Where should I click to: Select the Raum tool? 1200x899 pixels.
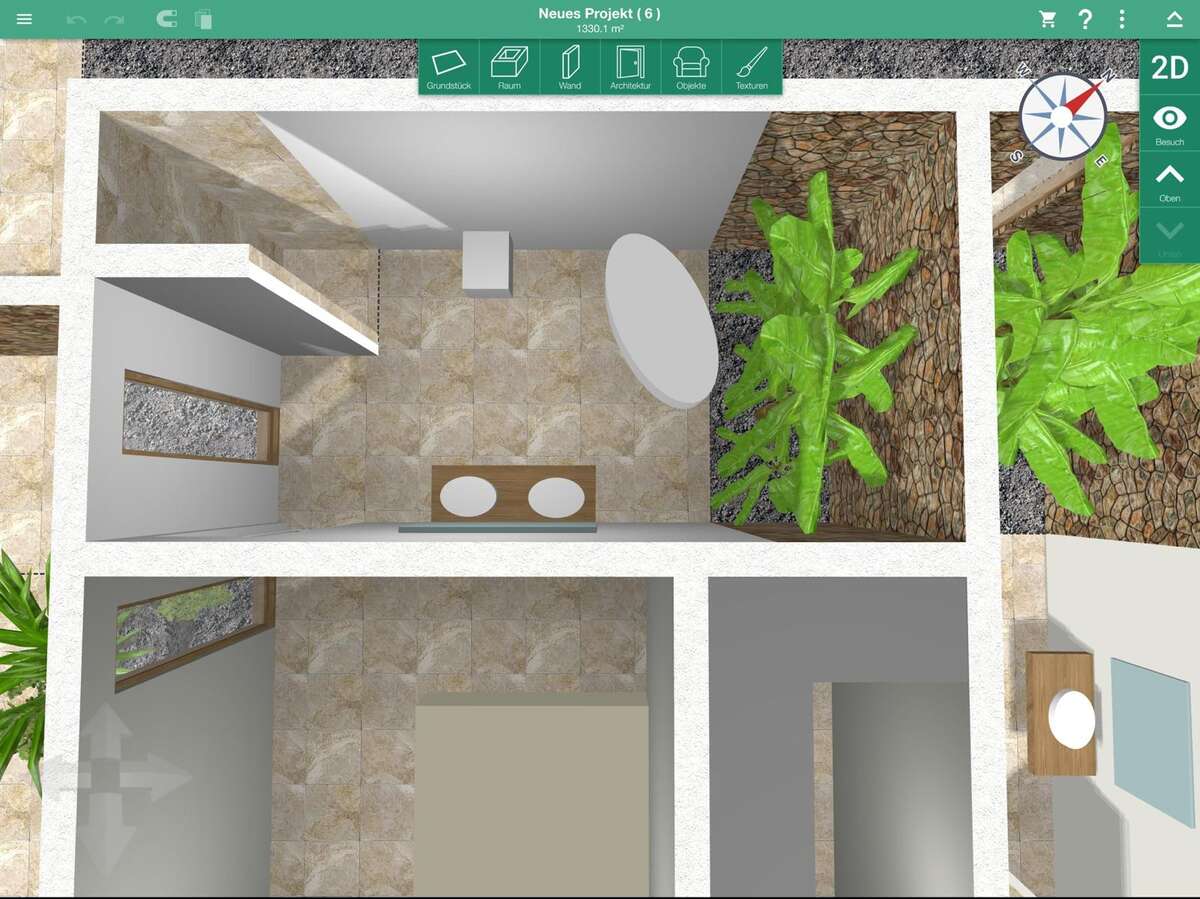point(509,68)
